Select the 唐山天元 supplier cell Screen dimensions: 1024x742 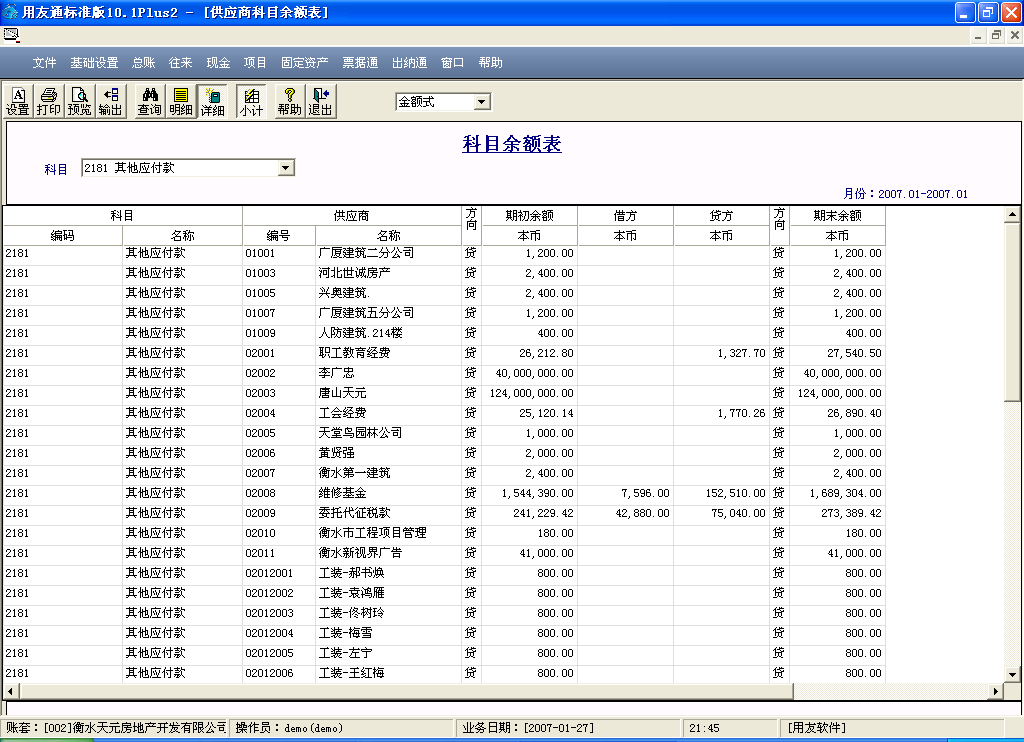click(388, 393)
